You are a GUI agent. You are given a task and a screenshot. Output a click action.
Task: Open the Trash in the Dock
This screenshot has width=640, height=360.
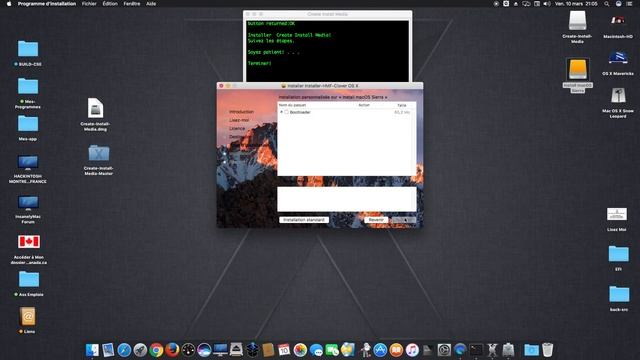pyautogui.click(x=547, y=350)
